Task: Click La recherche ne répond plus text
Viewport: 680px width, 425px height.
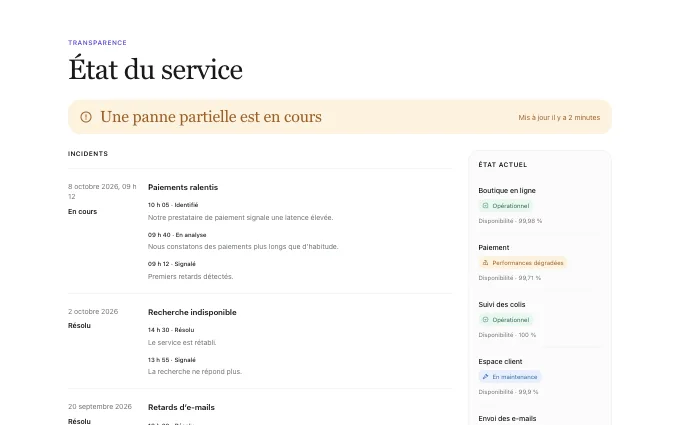Action: (195, 371)
